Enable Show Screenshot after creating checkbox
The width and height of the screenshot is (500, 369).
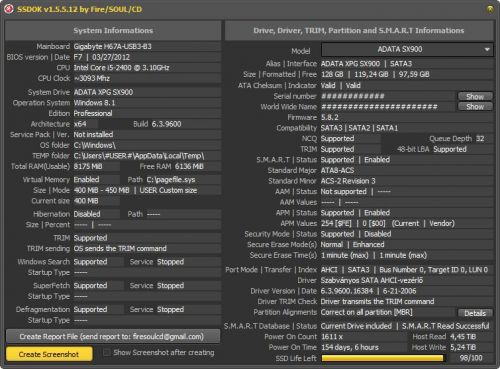107,353
